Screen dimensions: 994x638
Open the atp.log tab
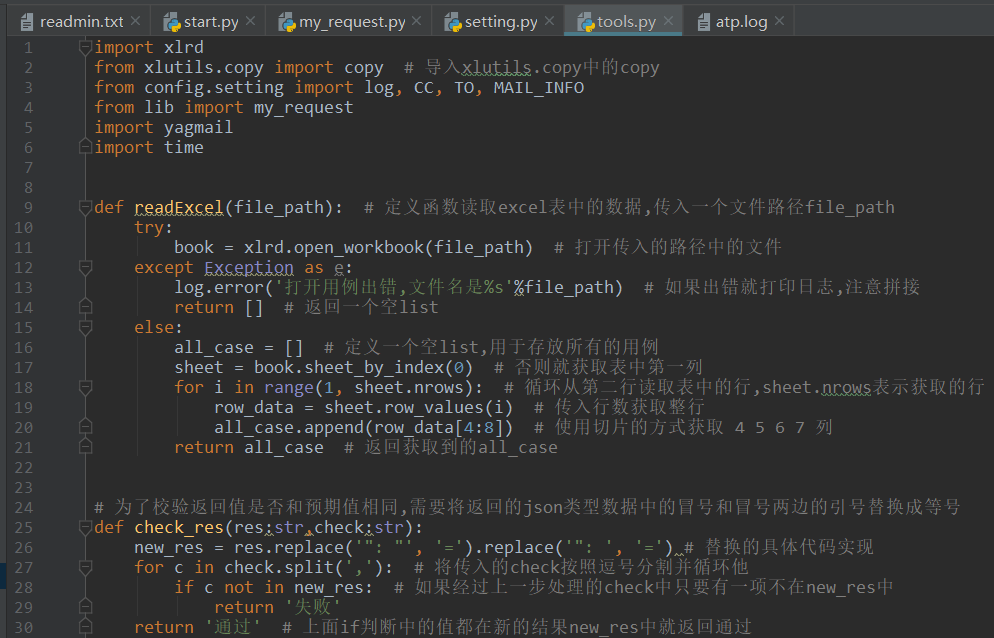pyautogui.click(x=739, y=22)
